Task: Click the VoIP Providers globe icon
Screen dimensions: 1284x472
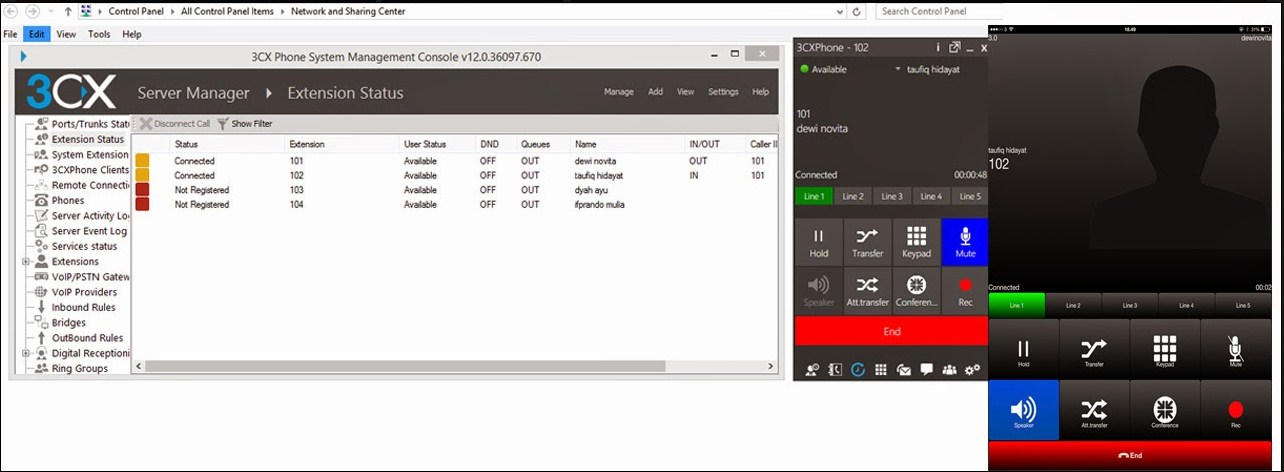Action: tap(41, 292)
